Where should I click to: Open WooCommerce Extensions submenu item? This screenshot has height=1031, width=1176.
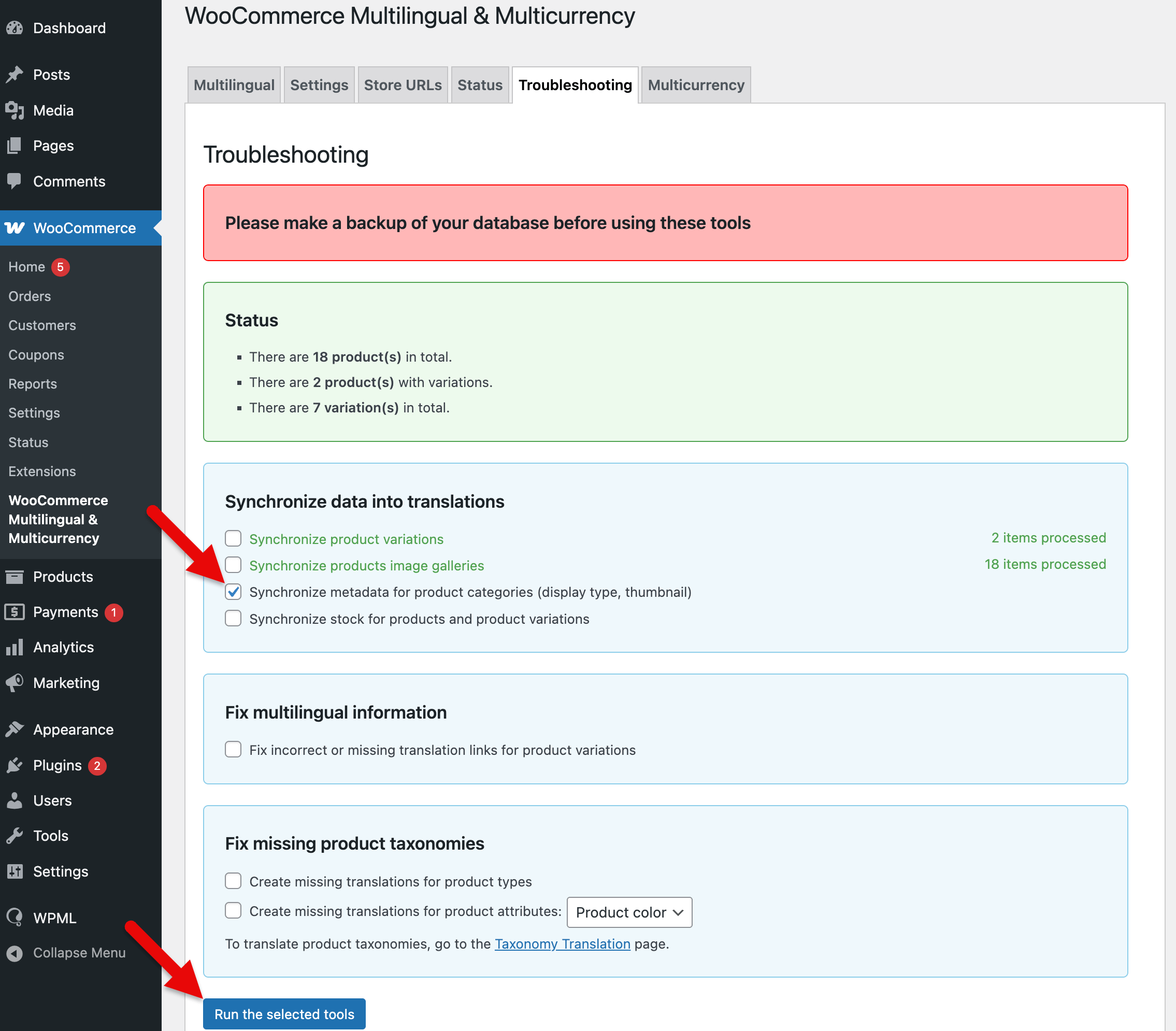click(x=42, y=471)
